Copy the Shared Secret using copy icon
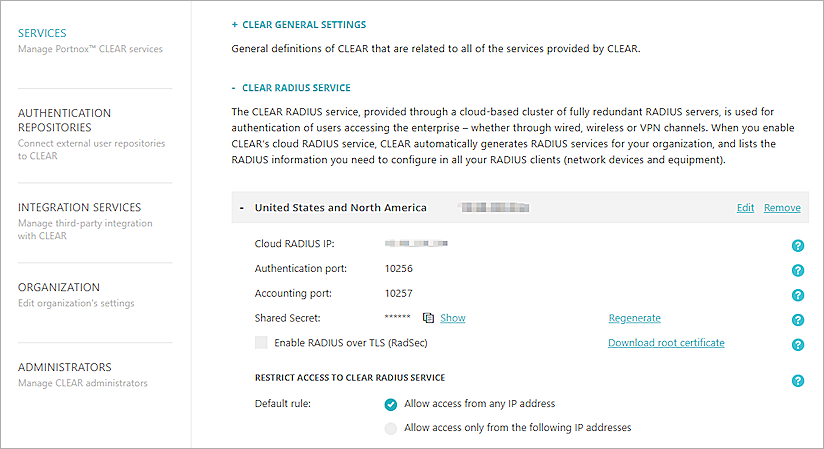Image resolution: width=824 pixels, height=449 pixels. [428, 318]
